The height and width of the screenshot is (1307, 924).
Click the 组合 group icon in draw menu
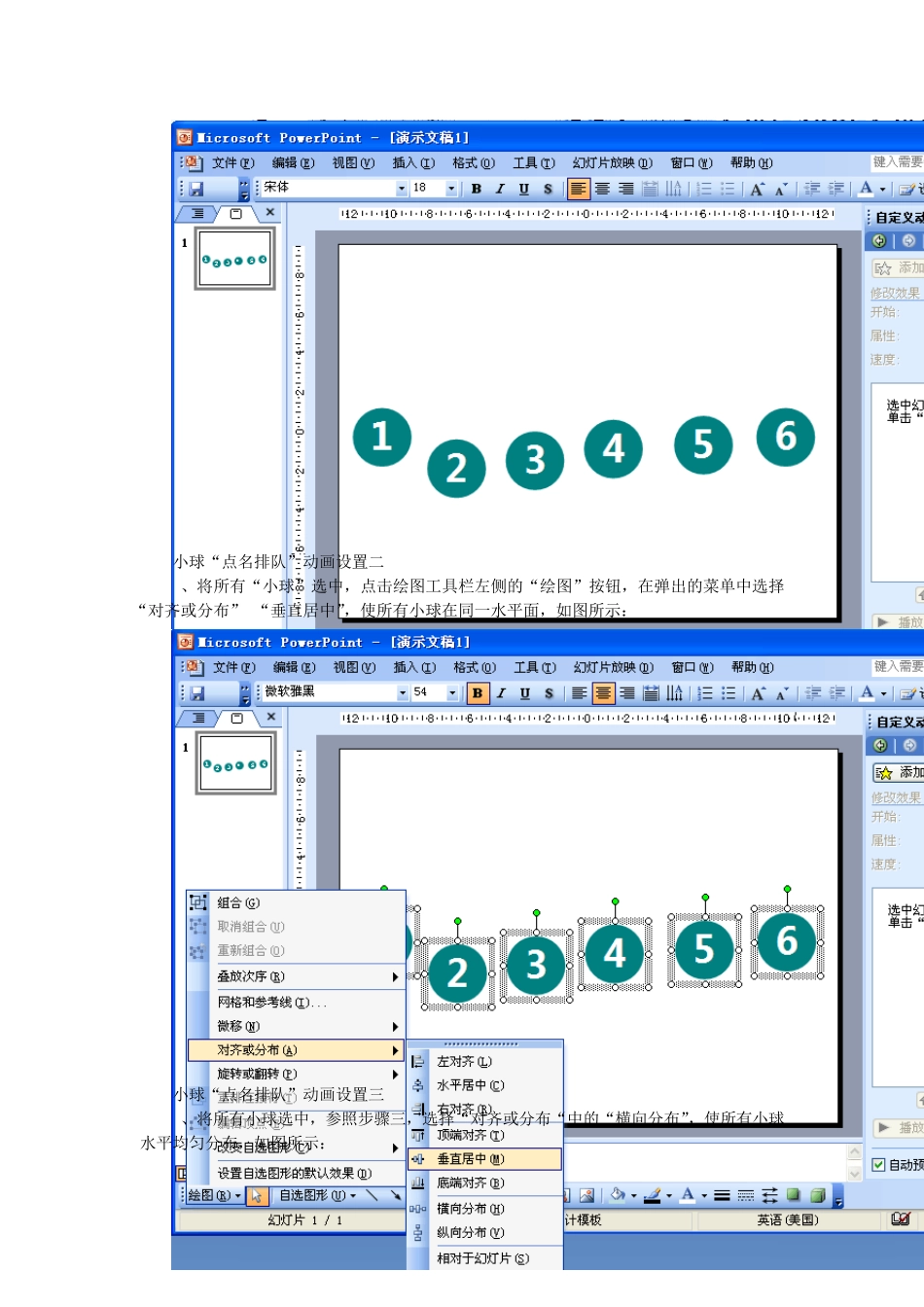198,902
